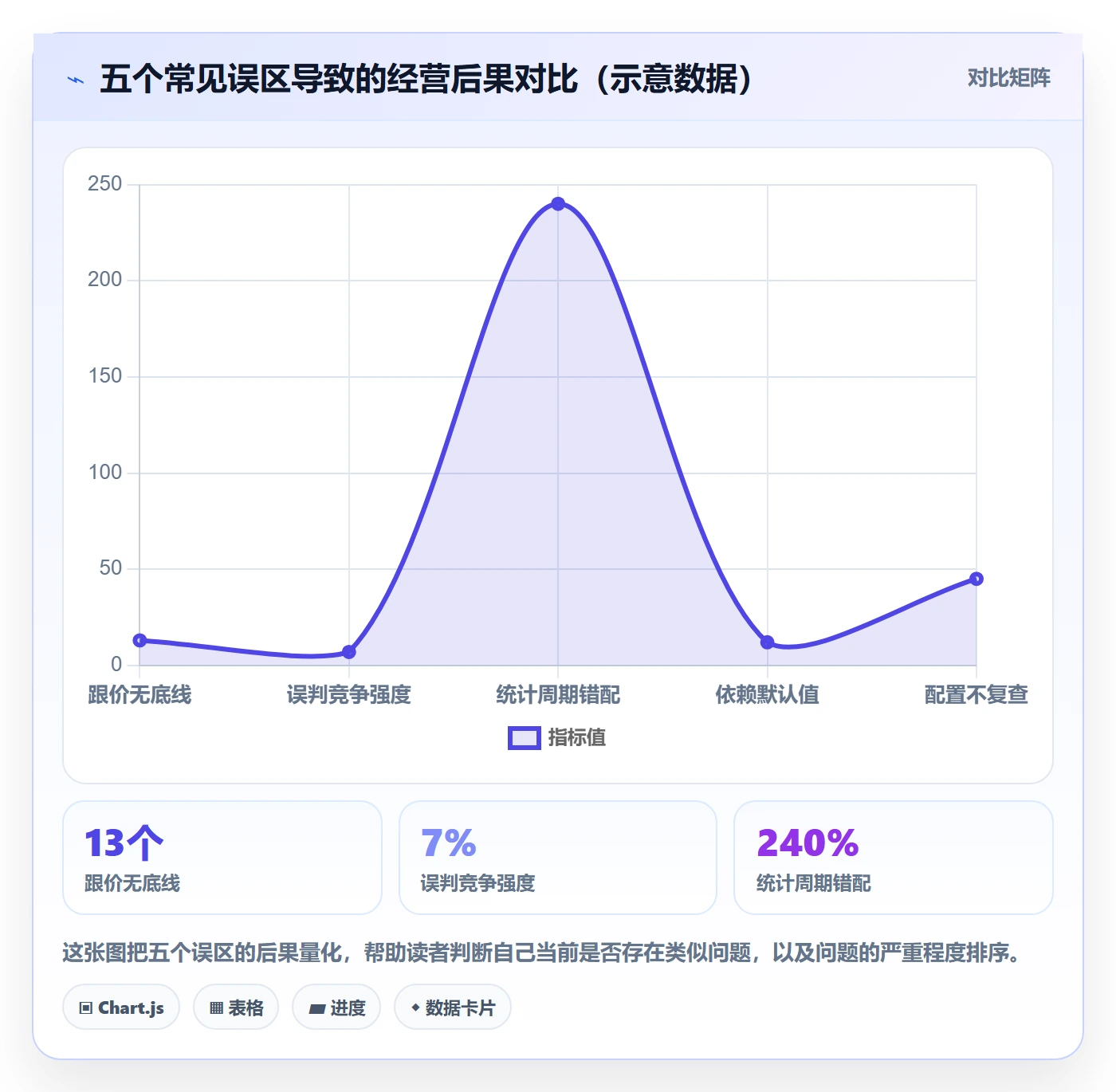
Task: Click the 表格 tag pill
Action: [x=236, y=1008]
